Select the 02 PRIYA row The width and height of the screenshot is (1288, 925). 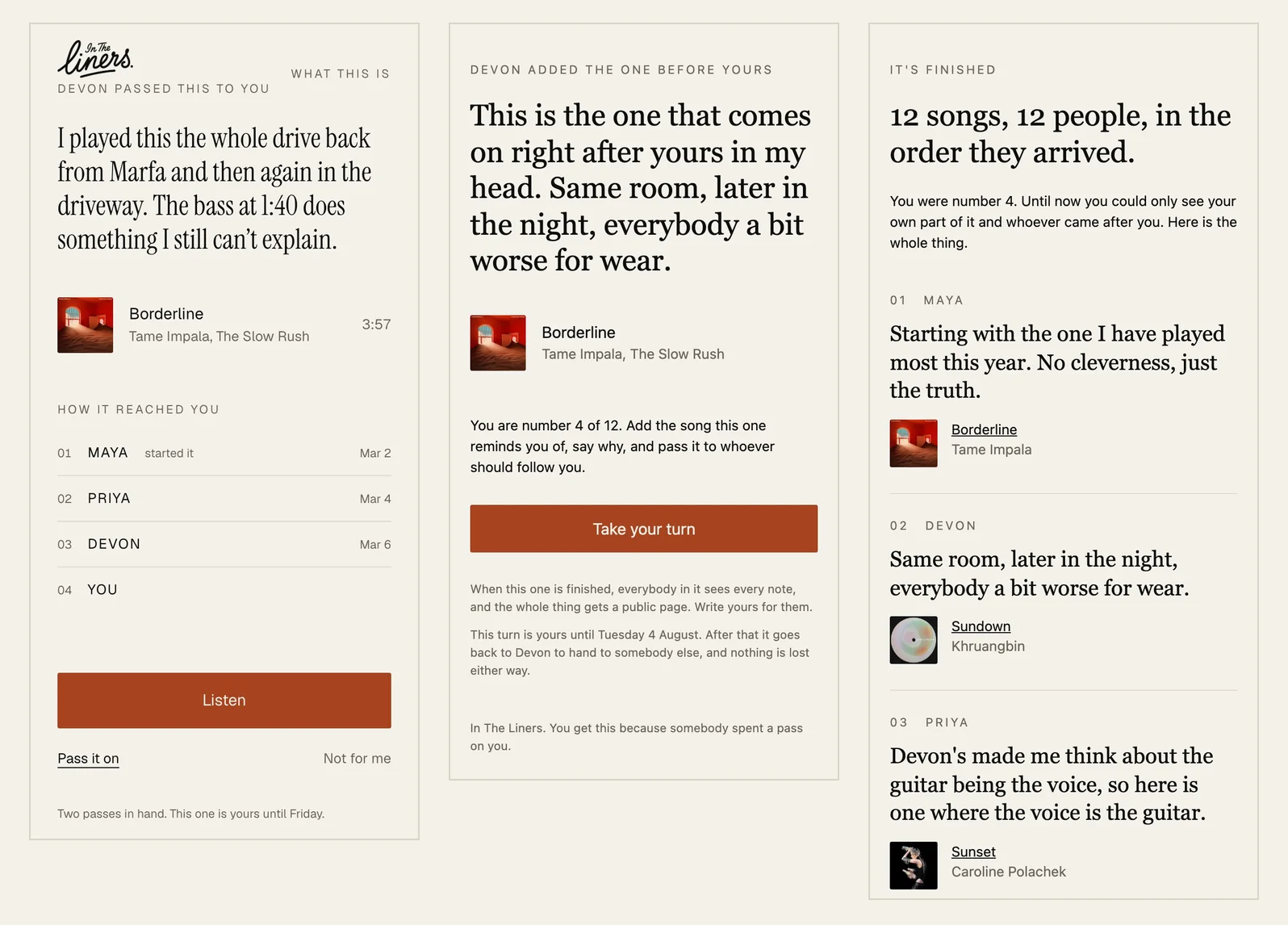pyautogui.click(x=224, y=499)
